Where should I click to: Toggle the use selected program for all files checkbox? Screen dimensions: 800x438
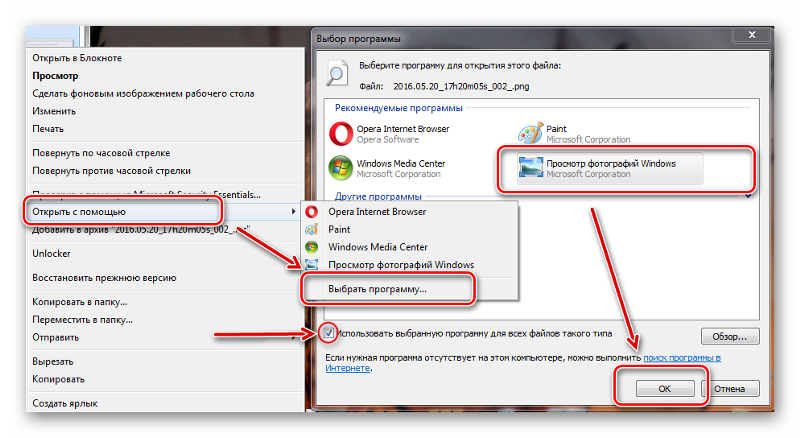329,333
